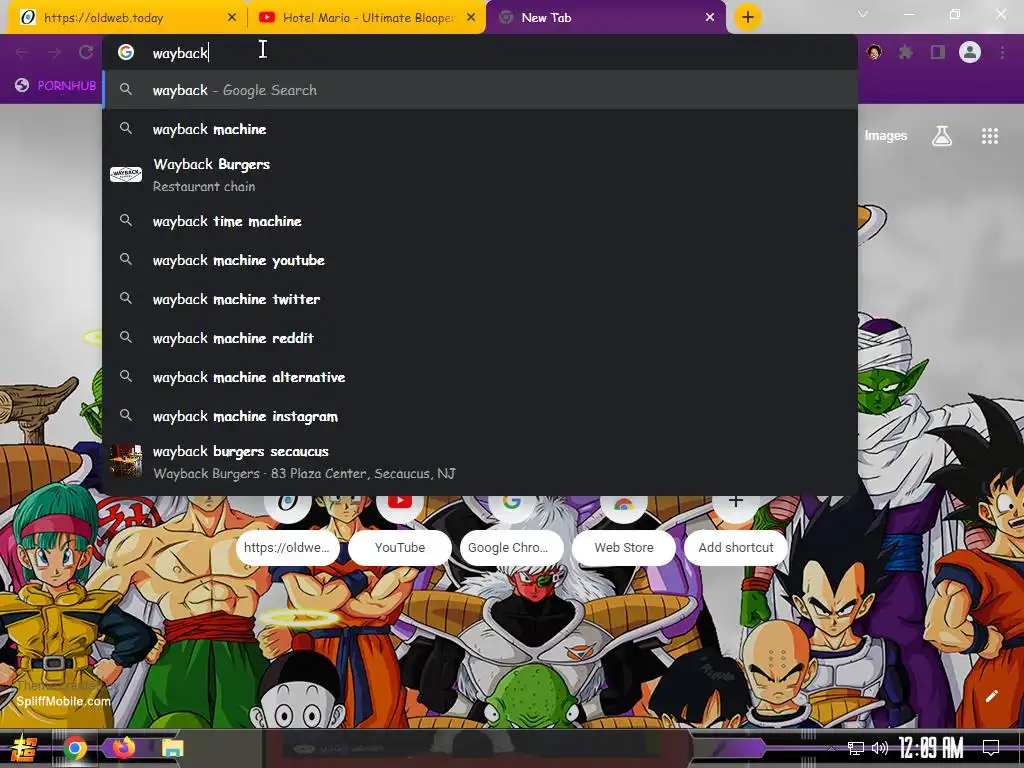Click the Google logo icon in address bar
The width and height of the screenshot is (1024, 768).
pyautogui.click(x=126, y=52)
